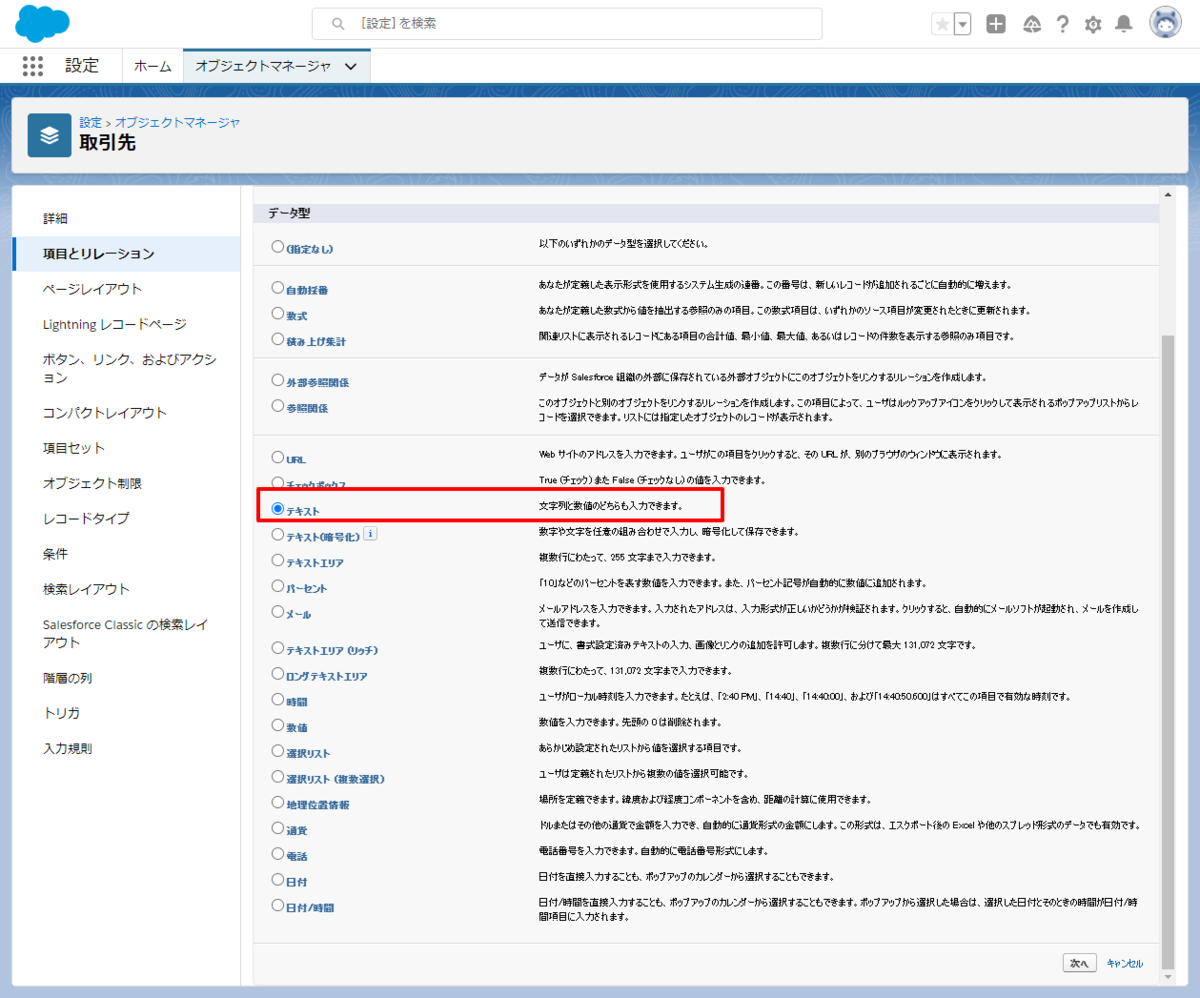
Task: Click the favorites star icon
Action: (941, 24)
